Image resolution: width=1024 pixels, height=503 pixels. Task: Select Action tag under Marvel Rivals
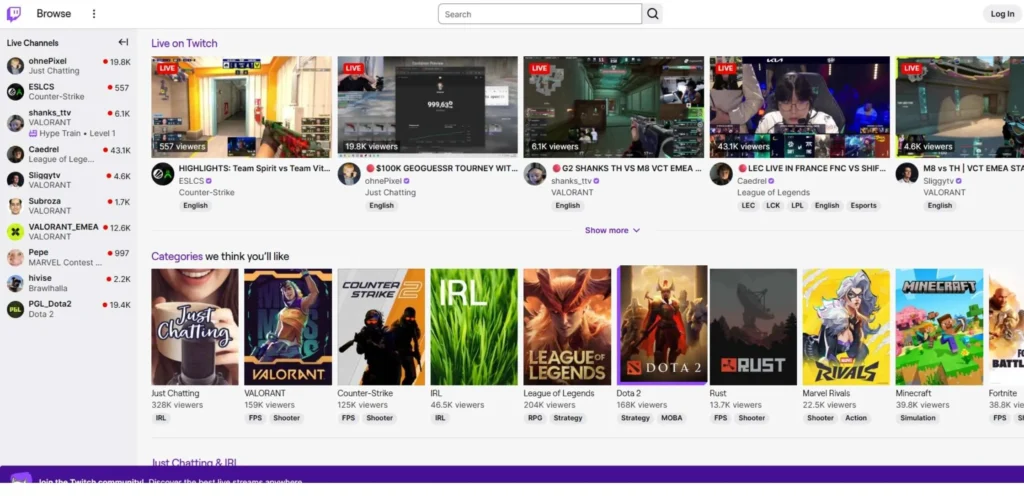pos(856,418)
